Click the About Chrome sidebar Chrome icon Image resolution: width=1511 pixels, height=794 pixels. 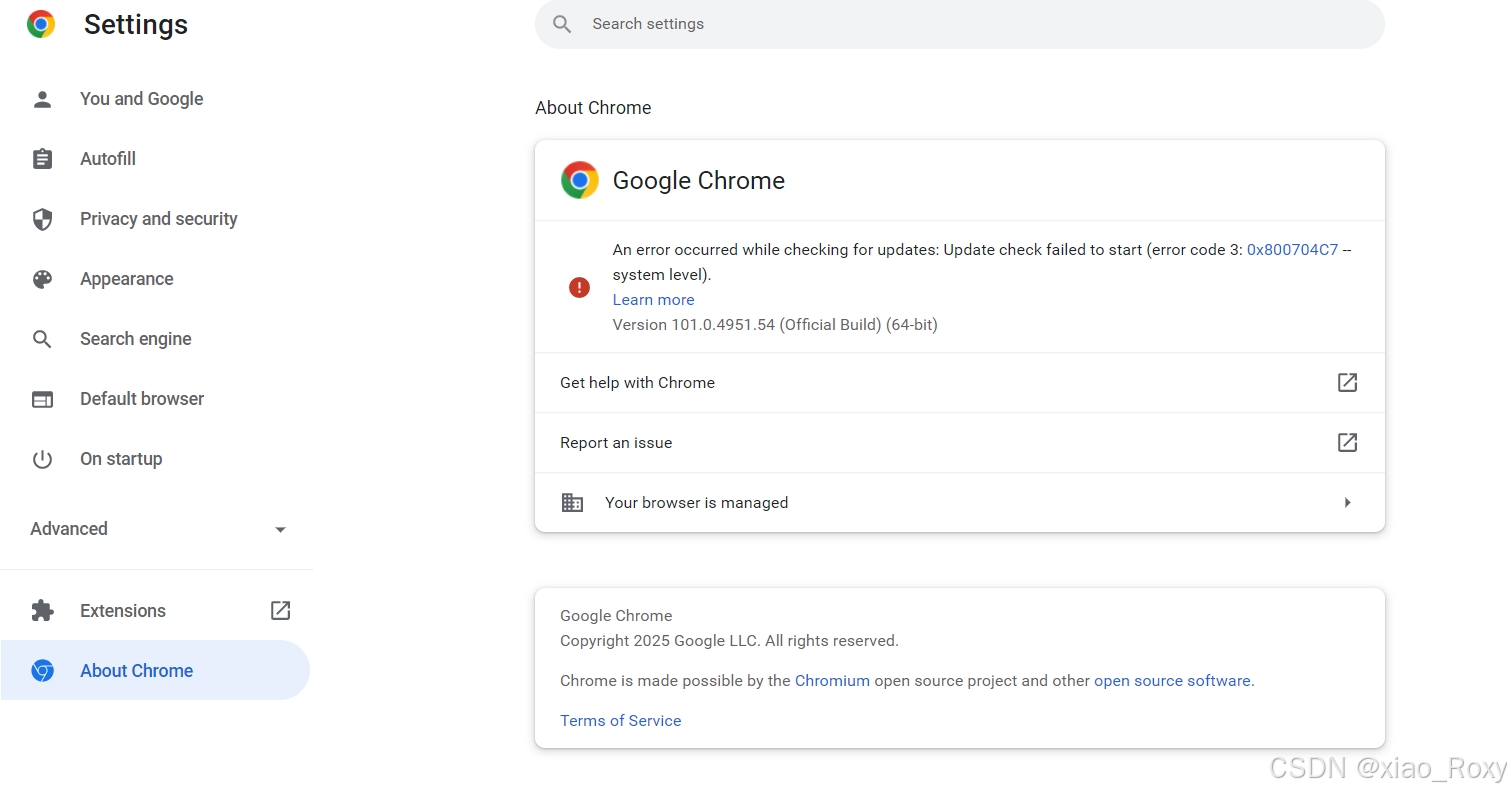[x=42, y=671]
